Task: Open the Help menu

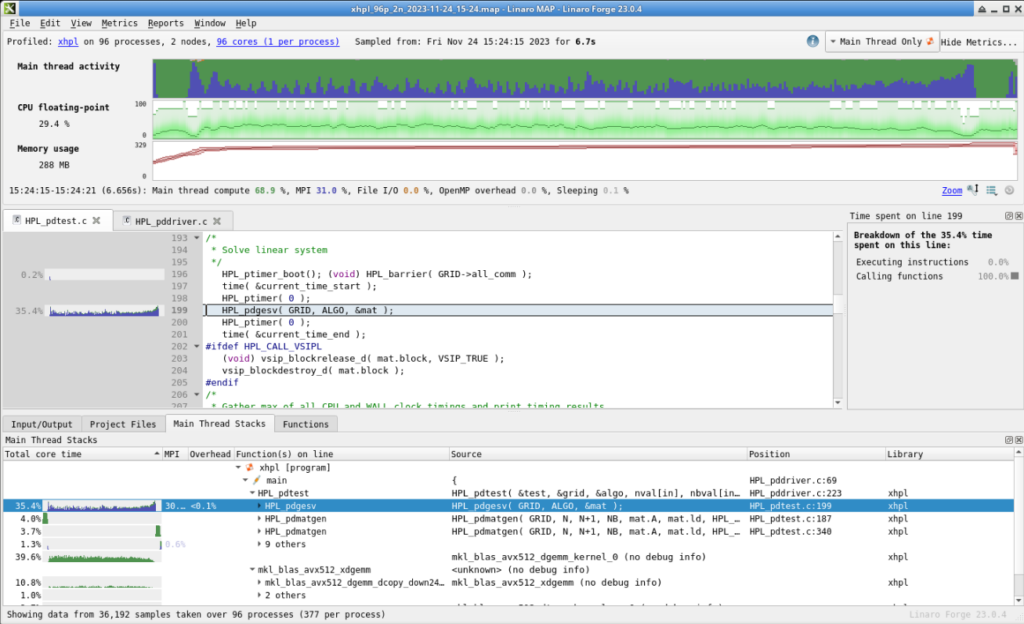Action: (x=246, y=23)
